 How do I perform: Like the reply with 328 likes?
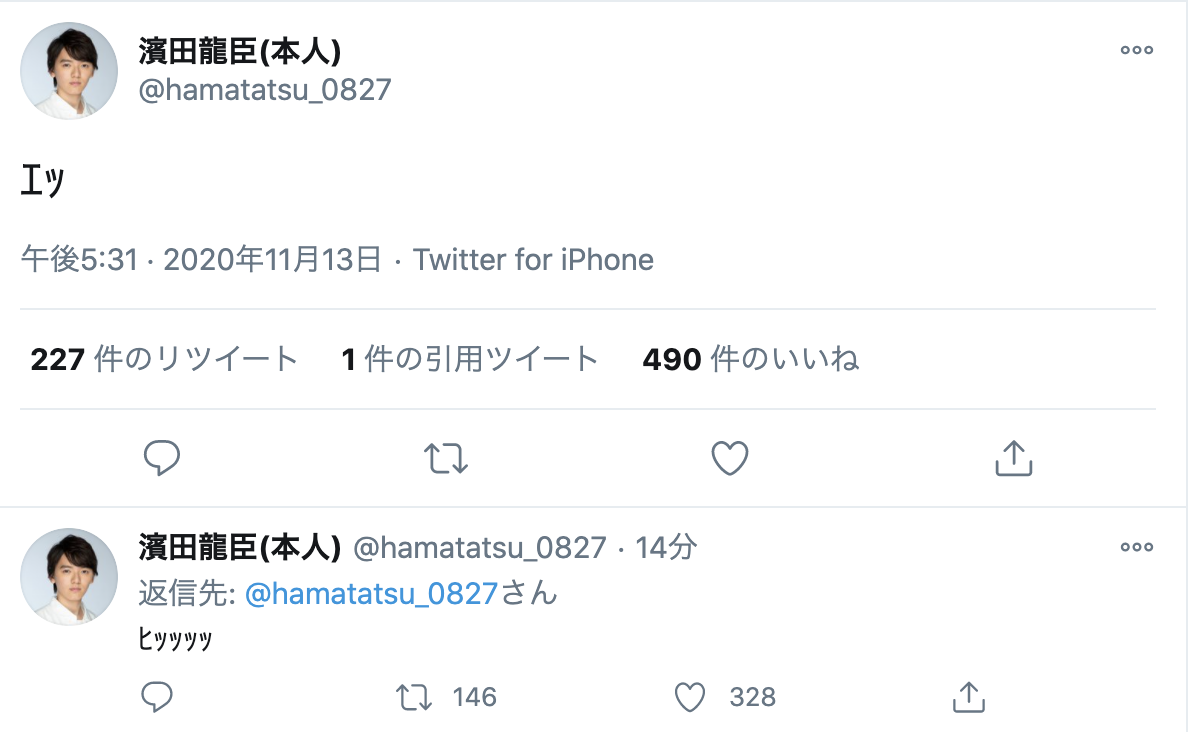(x=690, y=697)
